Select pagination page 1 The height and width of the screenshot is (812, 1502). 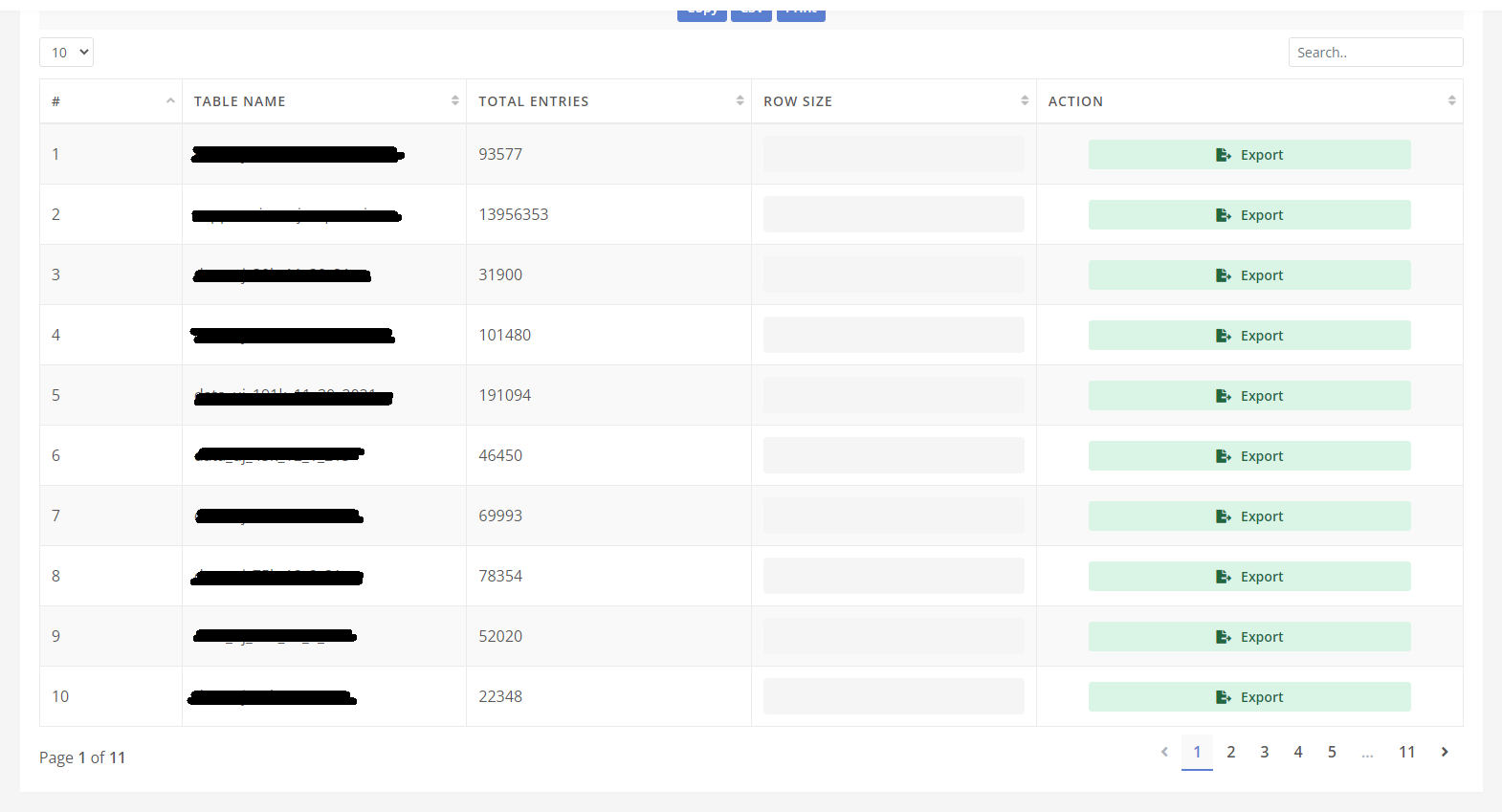click(1197, 752)
